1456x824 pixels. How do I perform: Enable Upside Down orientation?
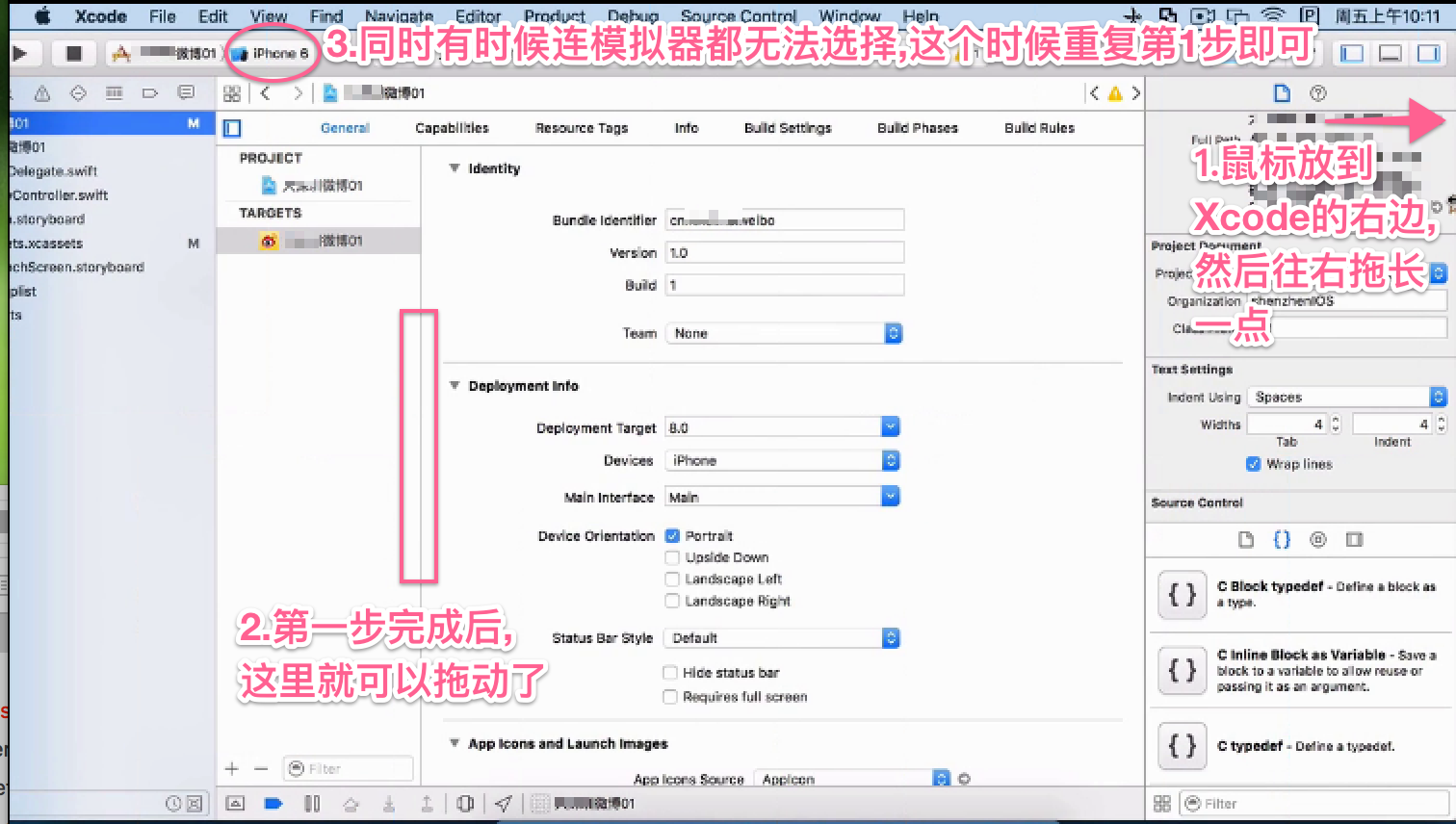tap(672, 557)
